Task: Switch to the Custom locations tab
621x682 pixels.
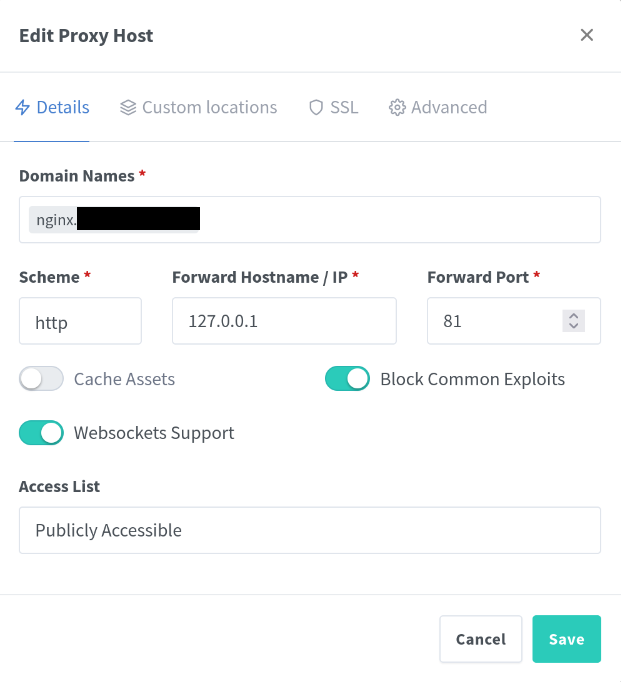Action: 209,108
